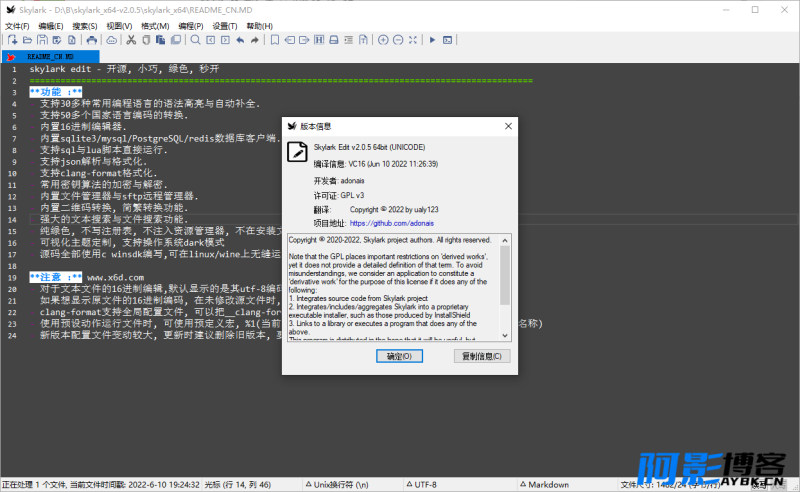Toggle the bookmark toolbar icon

coord(274,40)
